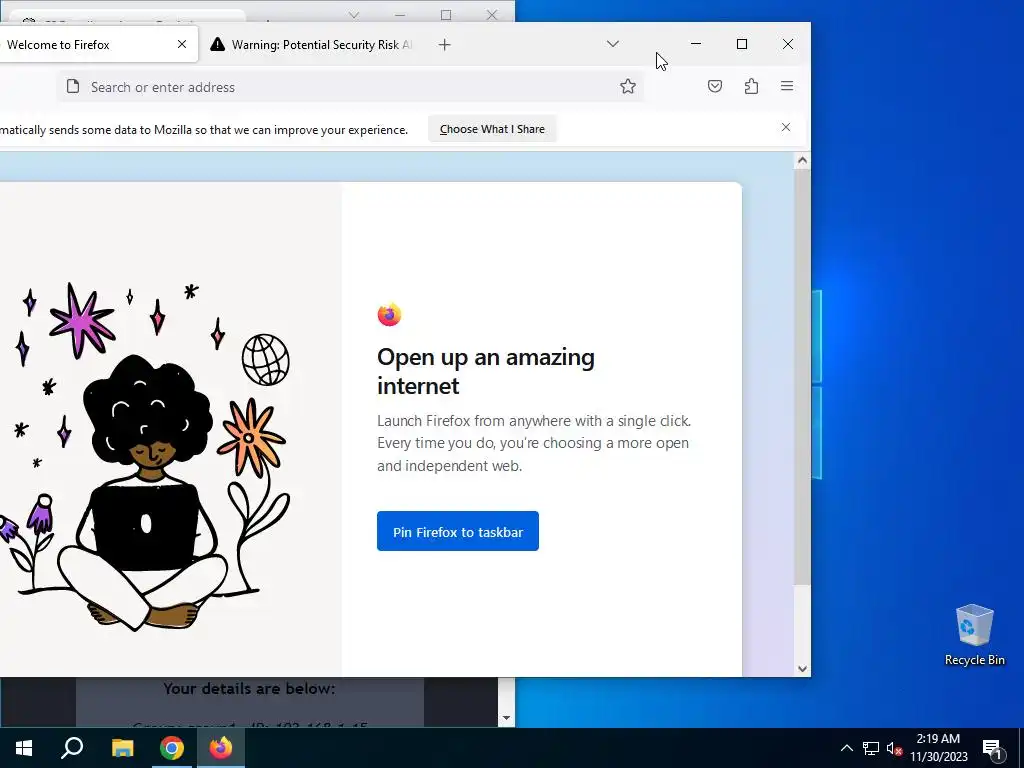Click 'Your details are below:' text in background window
The image size is (1024, 768).
coord(249,688)
